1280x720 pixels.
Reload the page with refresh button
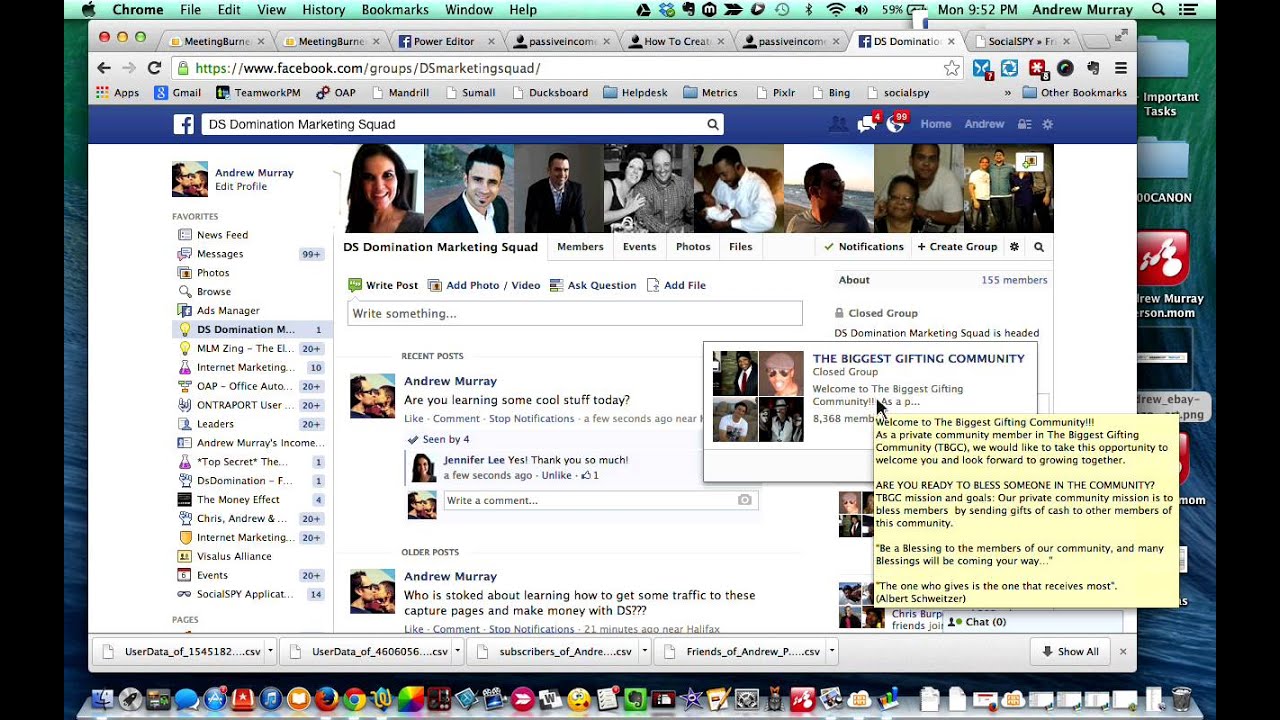pos(154,68)
